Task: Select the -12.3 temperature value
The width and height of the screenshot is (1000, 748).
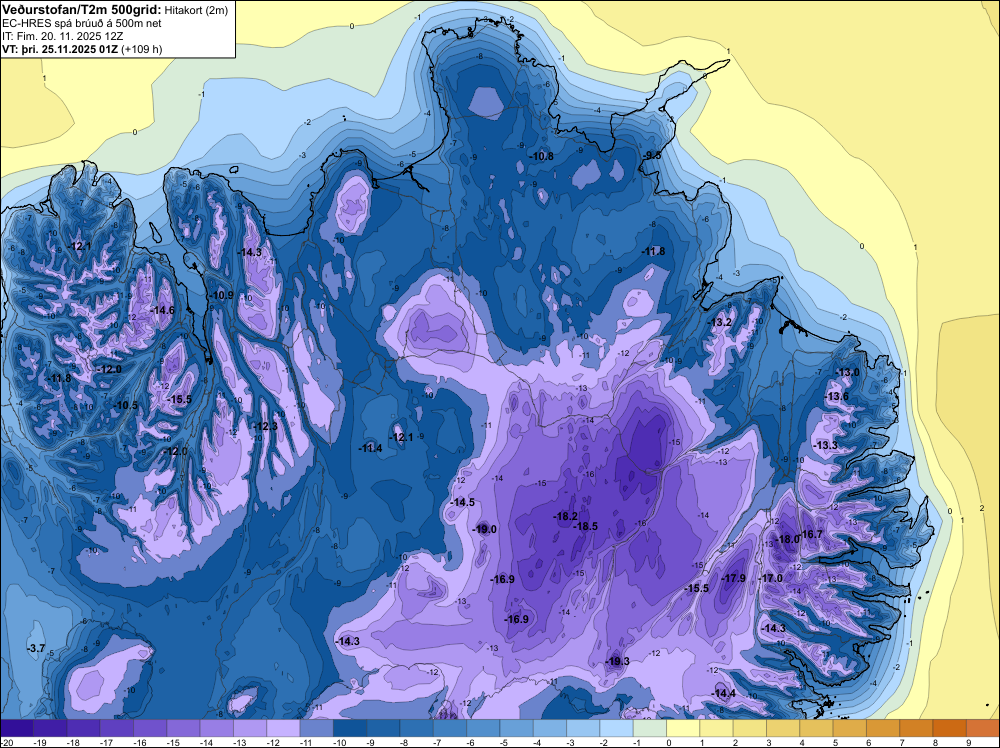Action: [266, 426]
